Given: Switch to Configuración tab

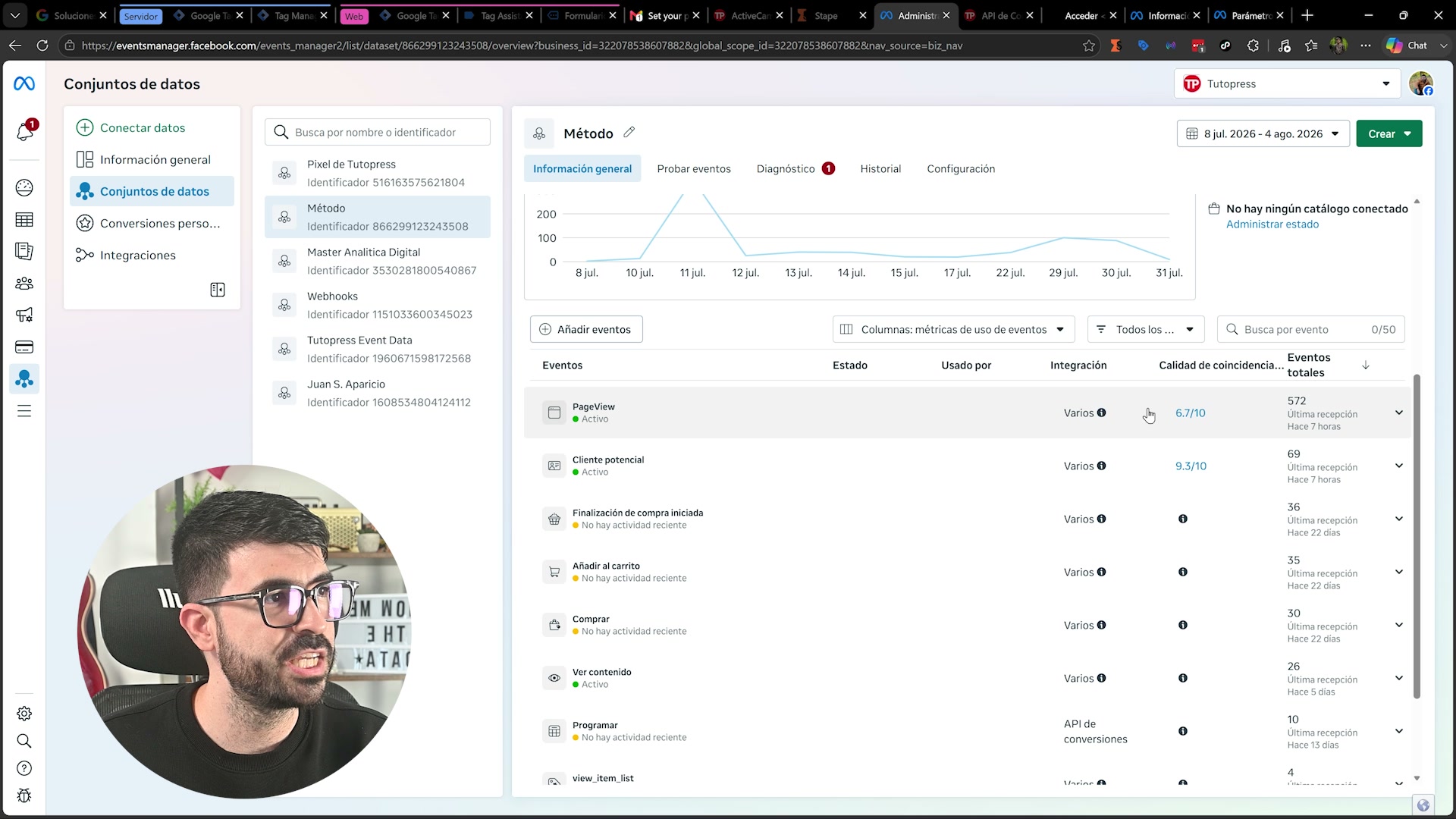Looking at the screenshot, I should (961, 168).
